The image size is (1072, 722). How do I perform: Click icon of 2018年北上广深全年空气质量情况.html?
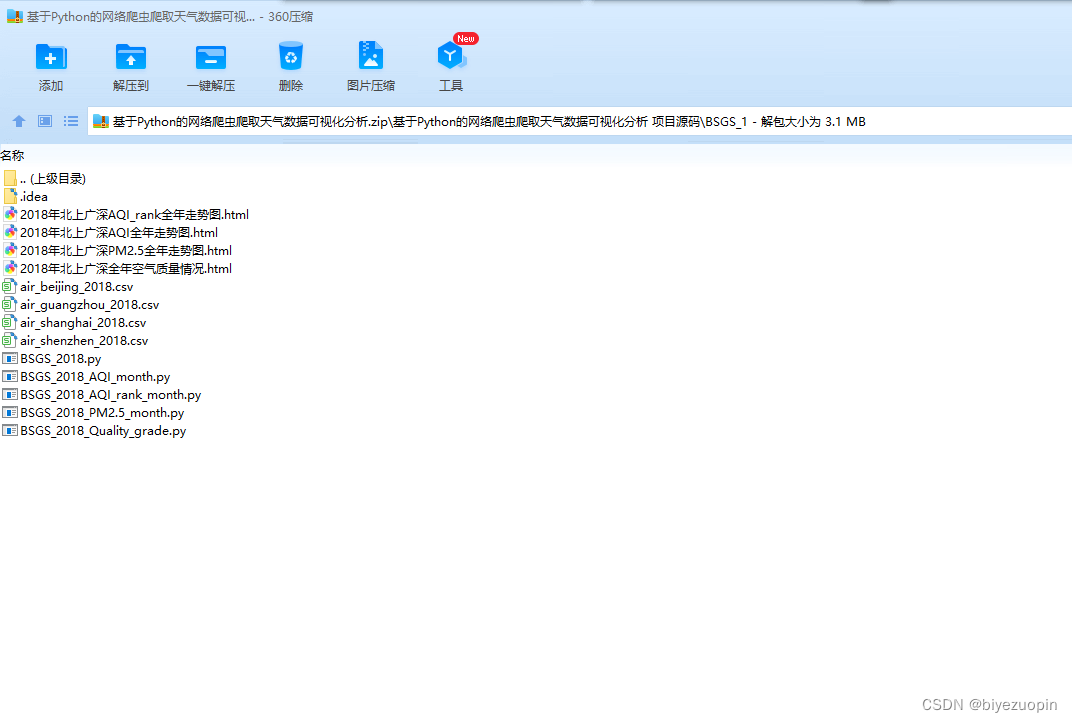tap(10, 268)
